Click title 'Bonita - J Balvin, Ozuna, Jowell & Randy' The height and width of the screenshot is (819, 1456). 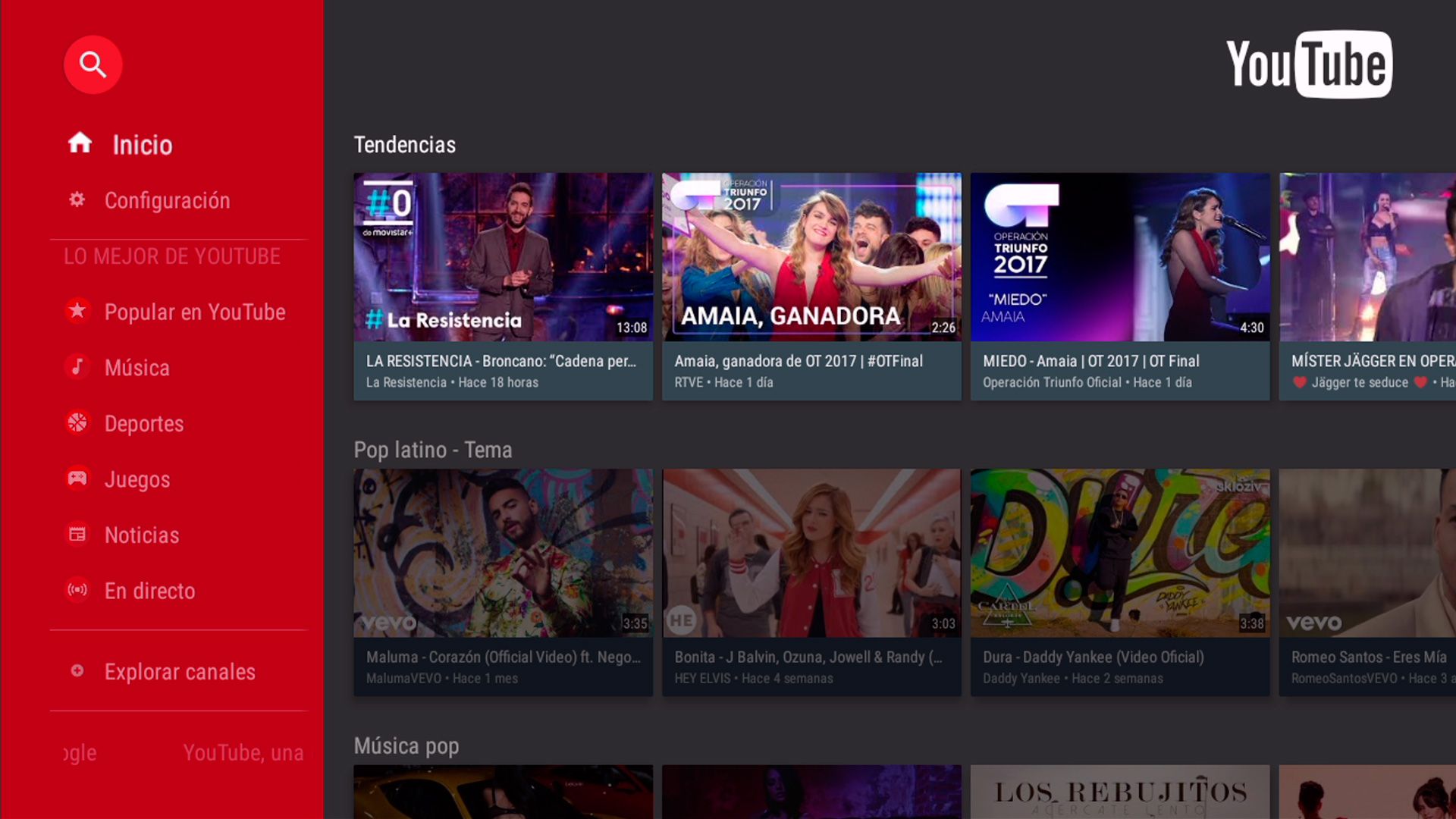pyautogui.click(x=808, y=657)
